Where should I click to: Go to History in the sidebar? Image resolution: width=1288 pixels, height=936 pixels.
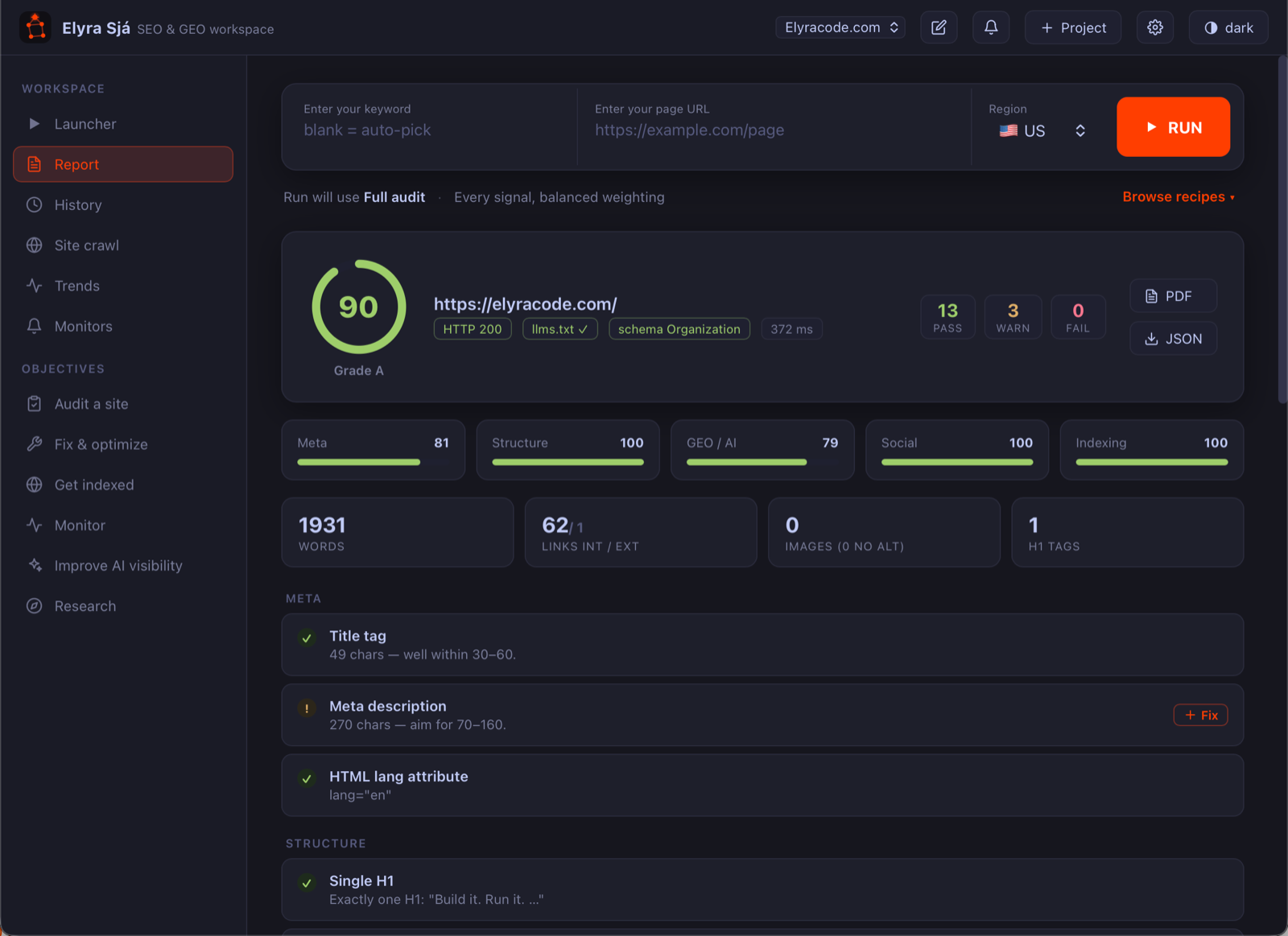pos(123,204)
